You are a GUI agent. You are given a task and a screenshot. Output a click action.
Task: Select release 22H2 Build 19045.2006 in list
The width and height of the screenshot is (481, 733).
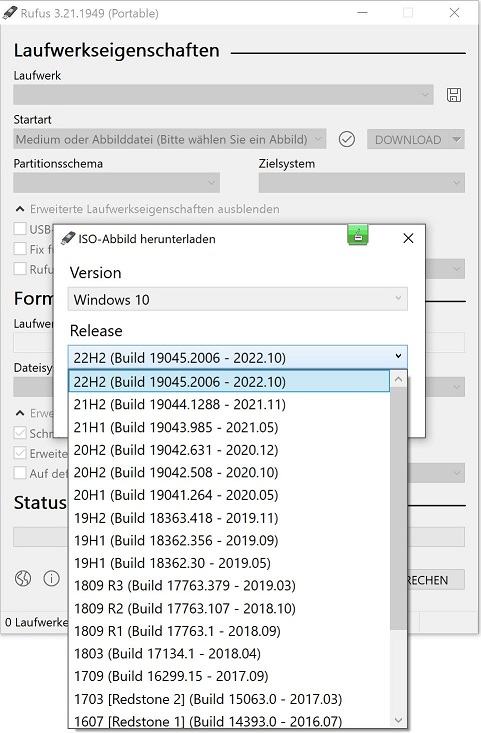pos(229,381)
